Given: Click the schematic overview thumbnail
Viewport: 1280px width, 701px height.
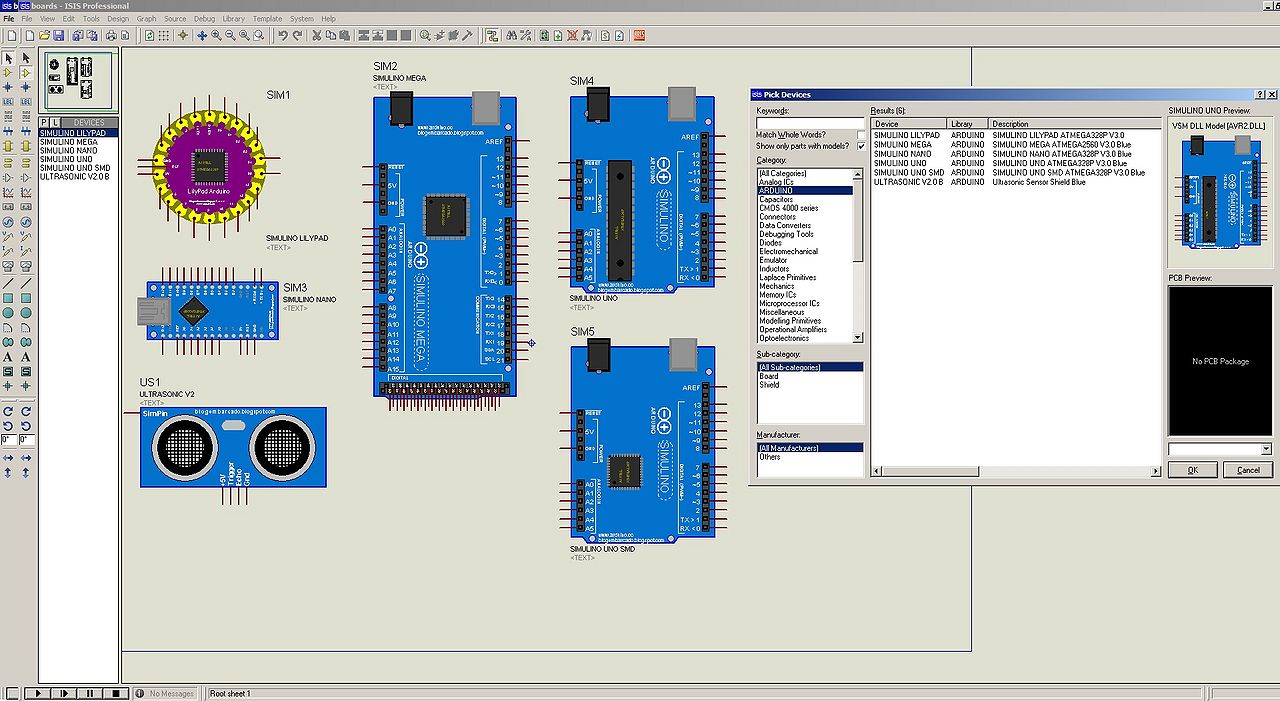Looking at the screenshot, I should (x=77, y=81).
